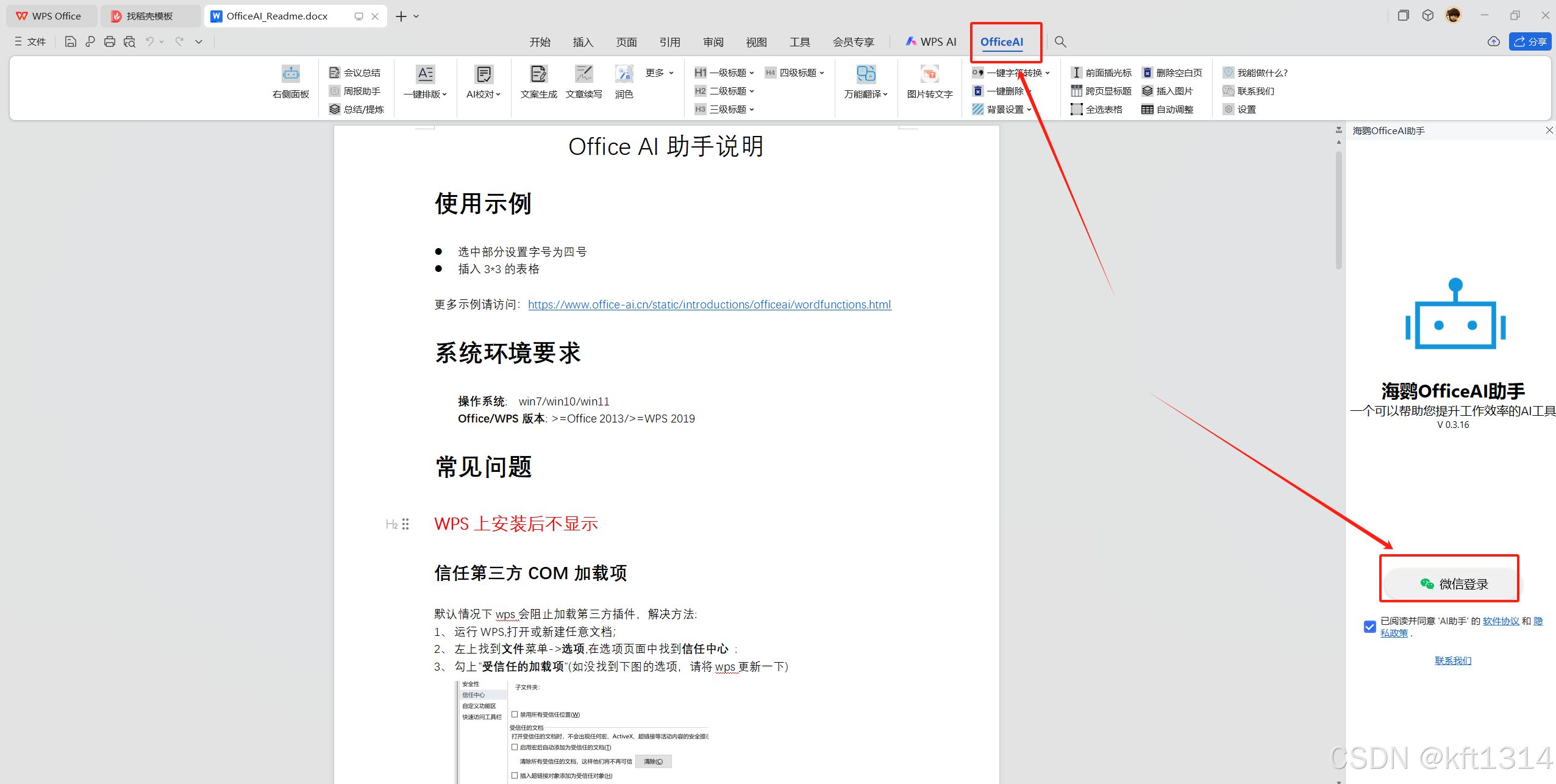Open the 万能翻译 dropdown
1556x784 pixels.
pyautogui.click(x=866, y=94)
